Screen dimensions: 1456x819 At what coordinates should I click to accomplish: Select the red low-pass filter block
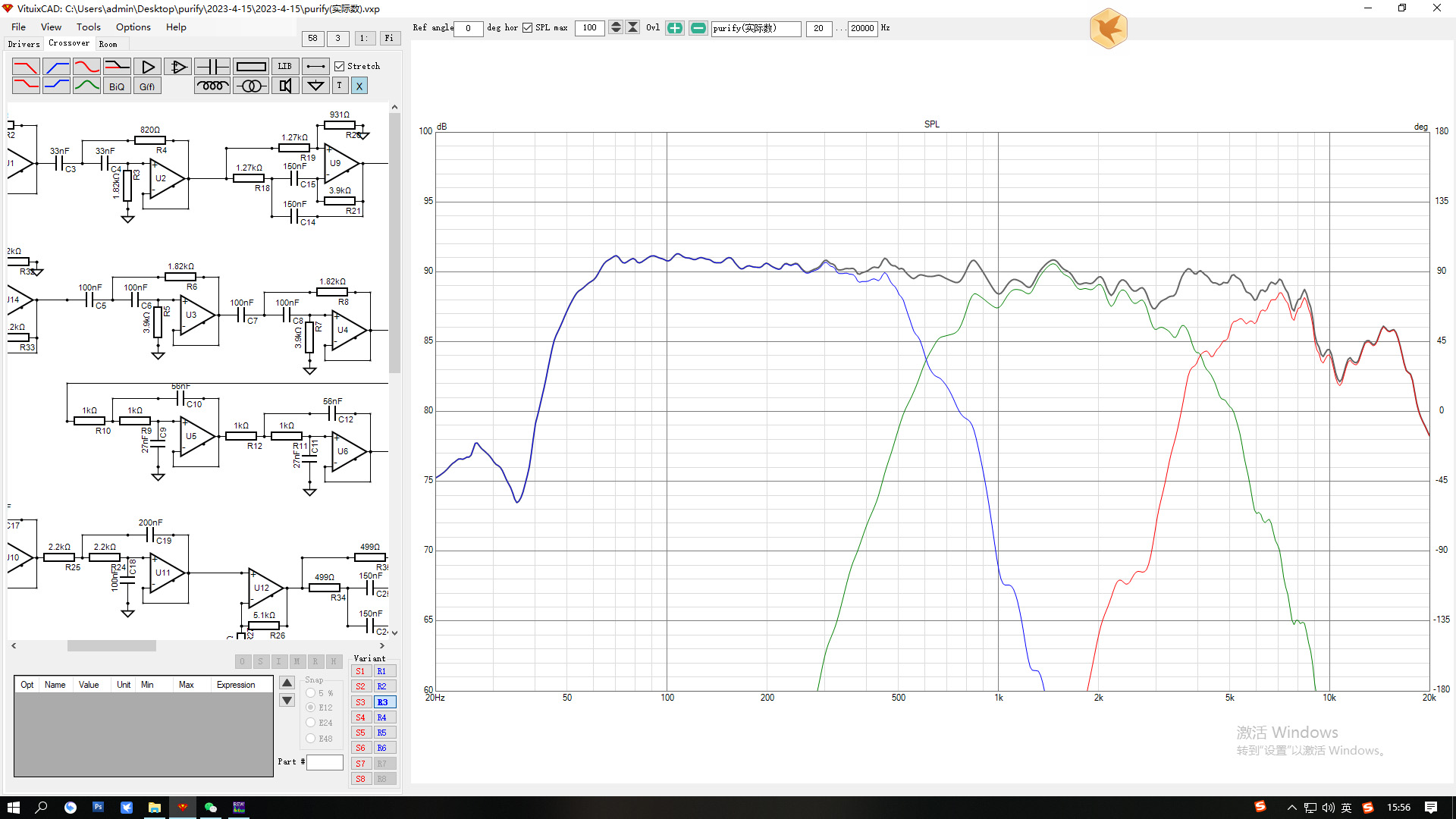click(x=26, y=67)
